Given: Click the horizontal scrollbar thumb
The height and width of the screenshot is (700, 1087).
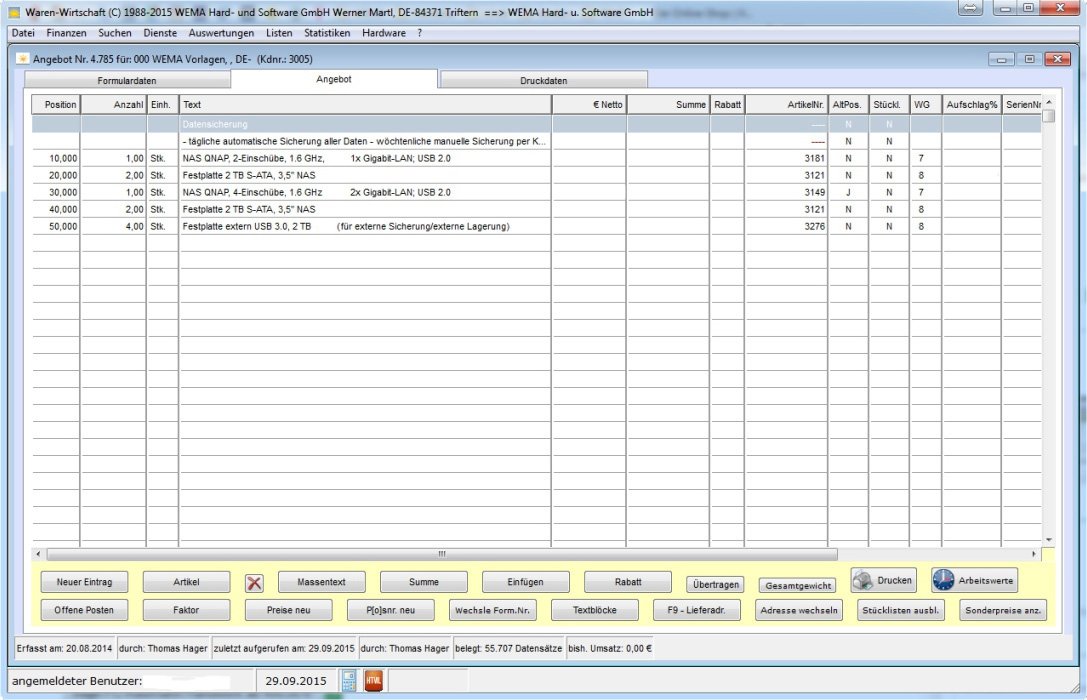Looking at the screenshot, I should (x=442, y=554).
